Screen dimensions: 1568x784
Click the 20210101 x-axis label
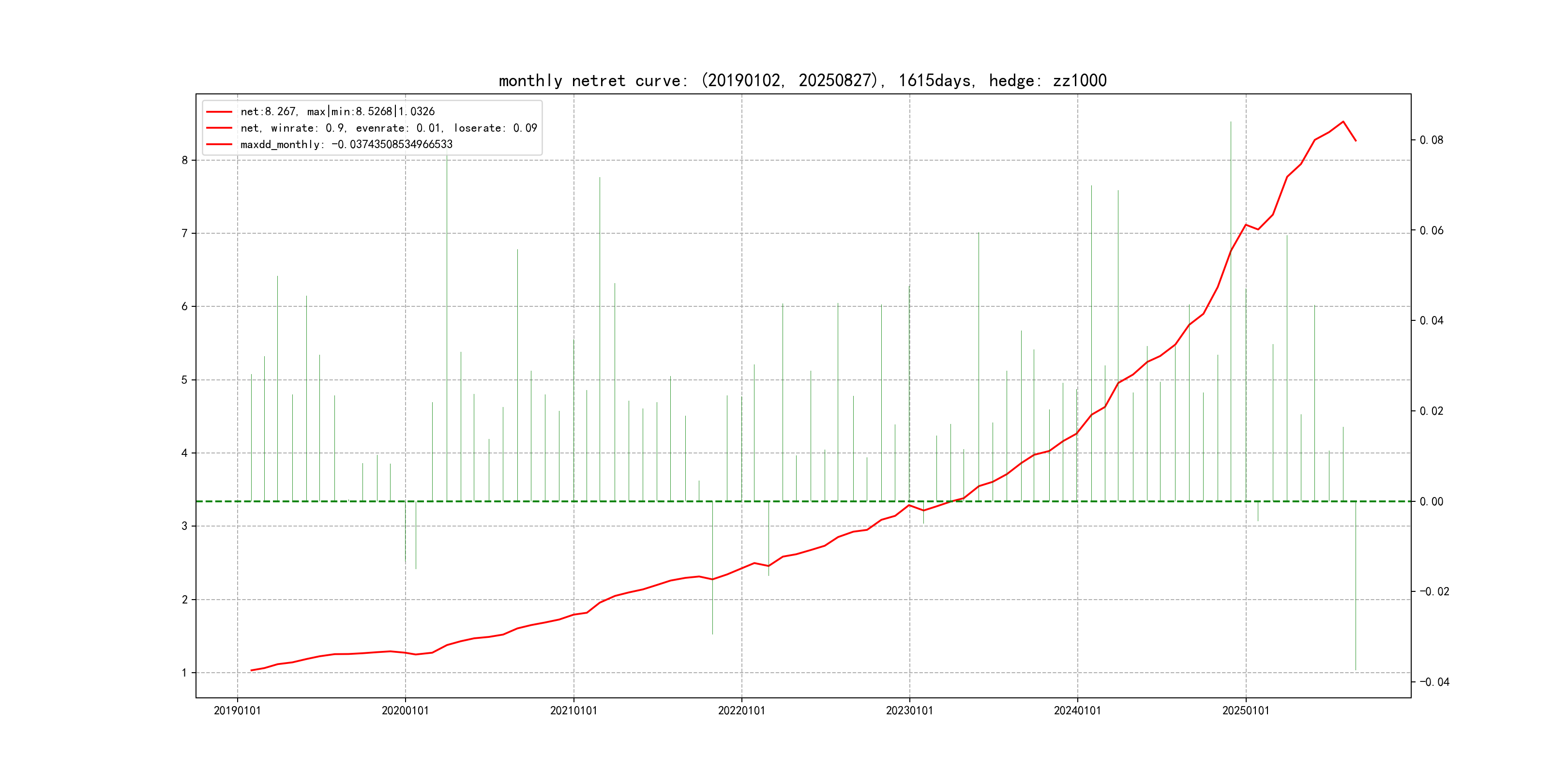(573, 710)
